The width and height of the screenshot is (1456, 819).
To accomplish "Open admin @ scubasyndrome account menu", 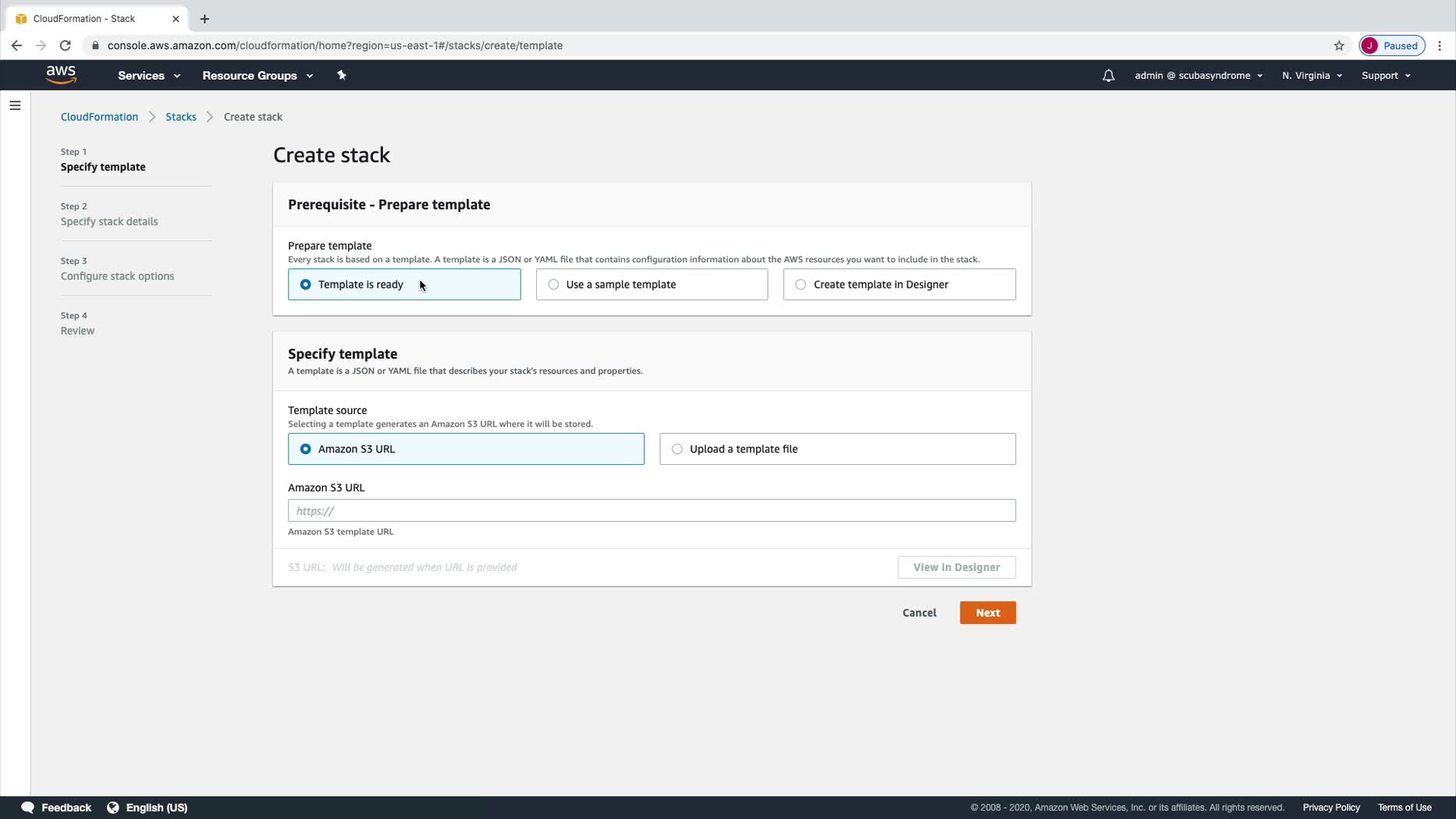I will click(x=1199, y=76).
